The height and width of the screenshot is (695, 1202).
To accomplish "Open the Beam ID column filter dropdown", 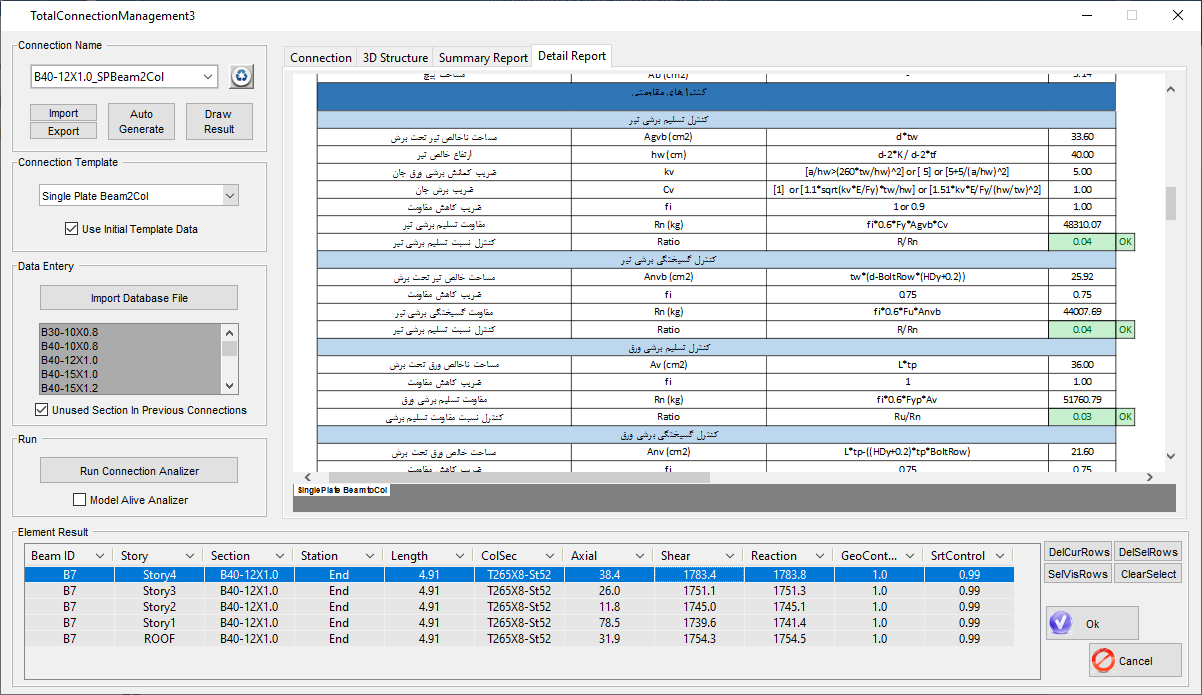I will (x=100, y=556).
